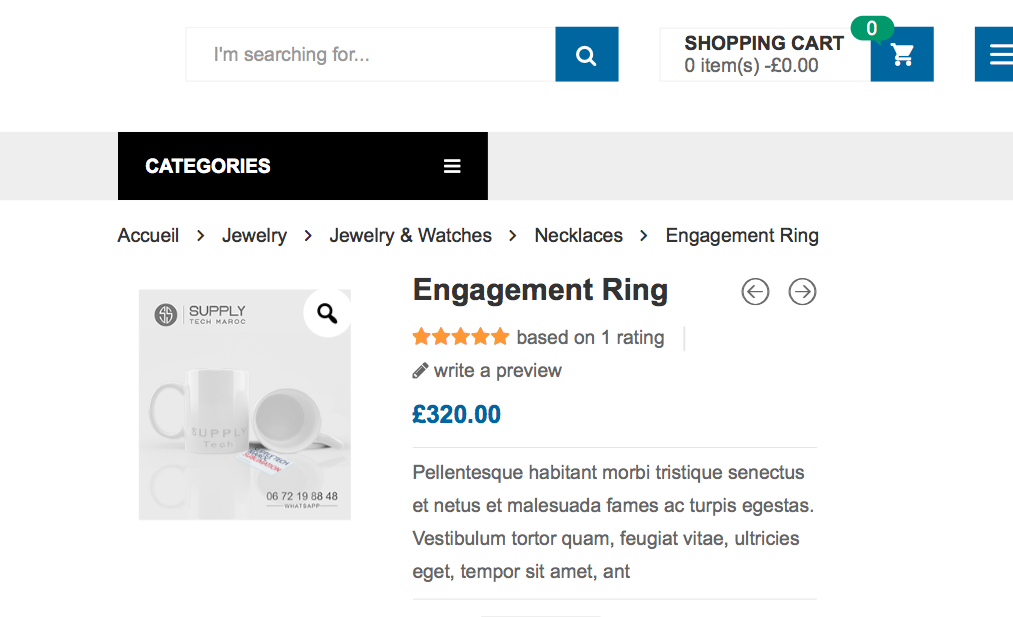Open the shopping cart icon
Screen dimensions: 1013x617
[902, 54]
